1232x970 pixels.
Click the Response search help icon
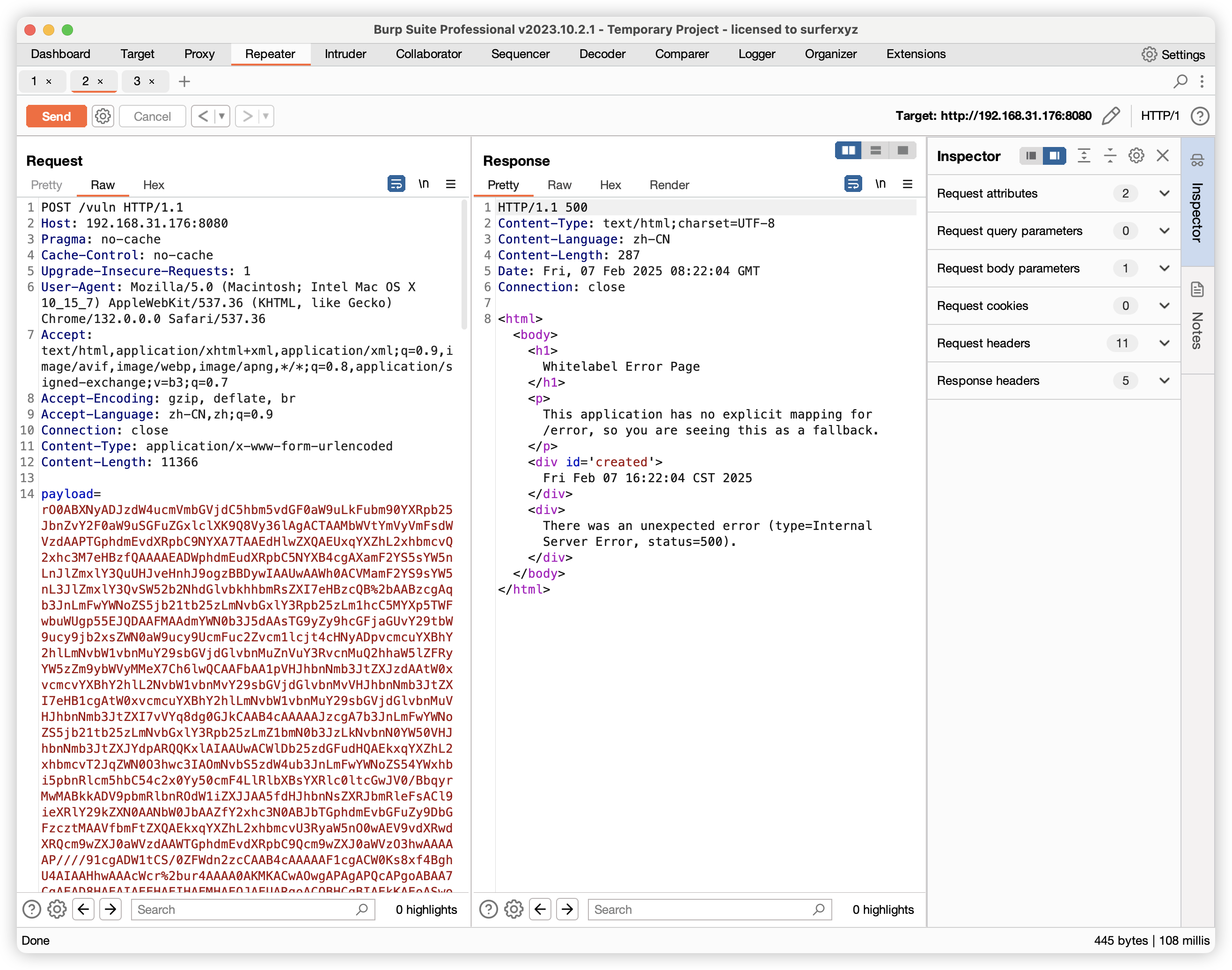488,910
